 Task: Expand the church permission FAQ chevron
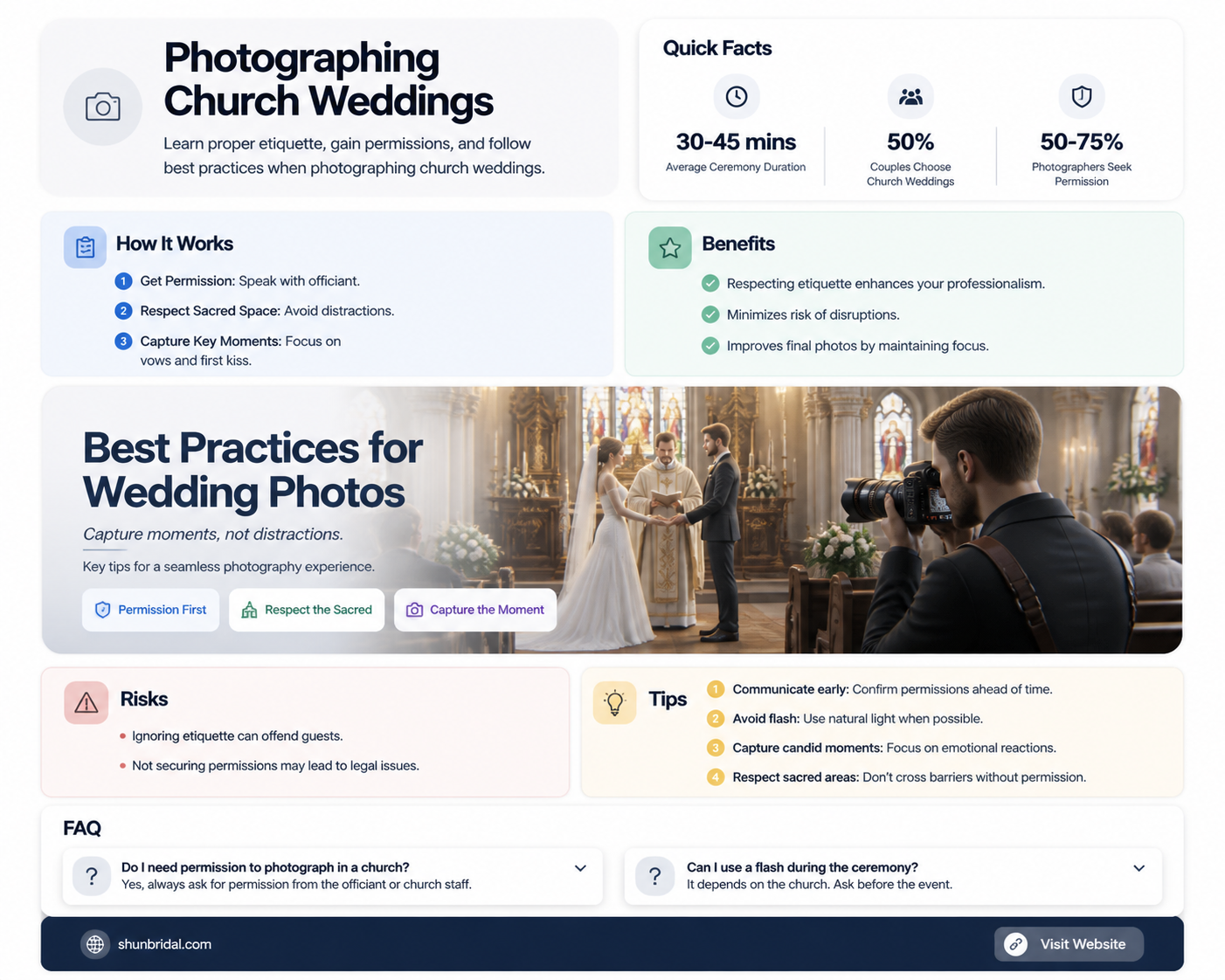(x=580, y=868)
